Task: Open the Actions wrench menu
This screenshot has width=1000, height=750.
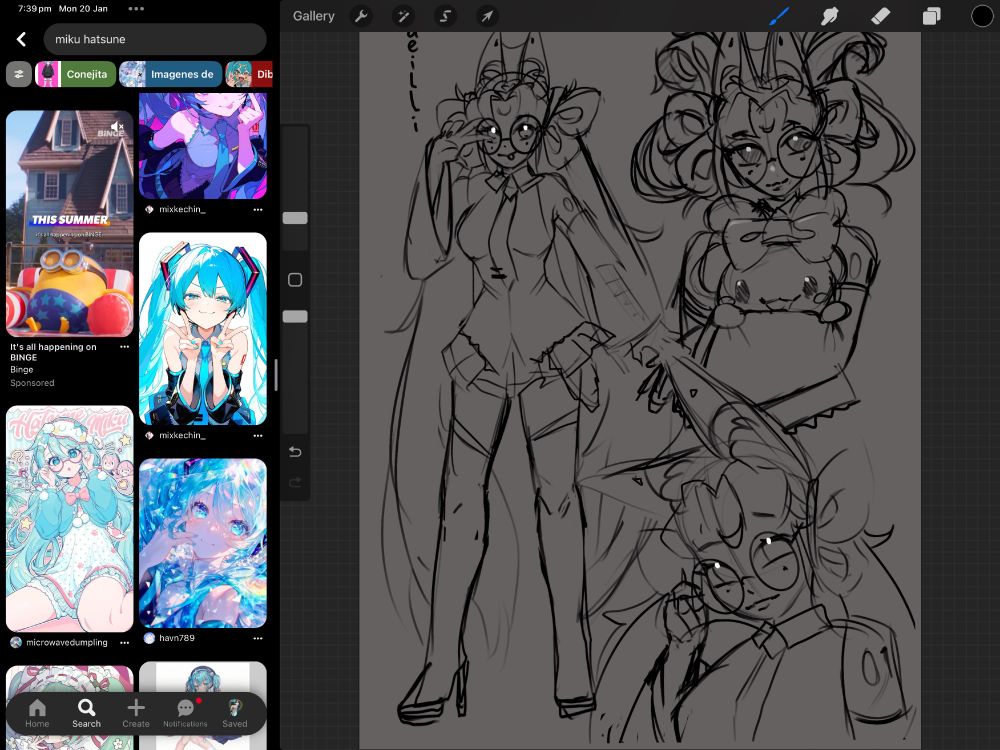Action: pos(361,16)
